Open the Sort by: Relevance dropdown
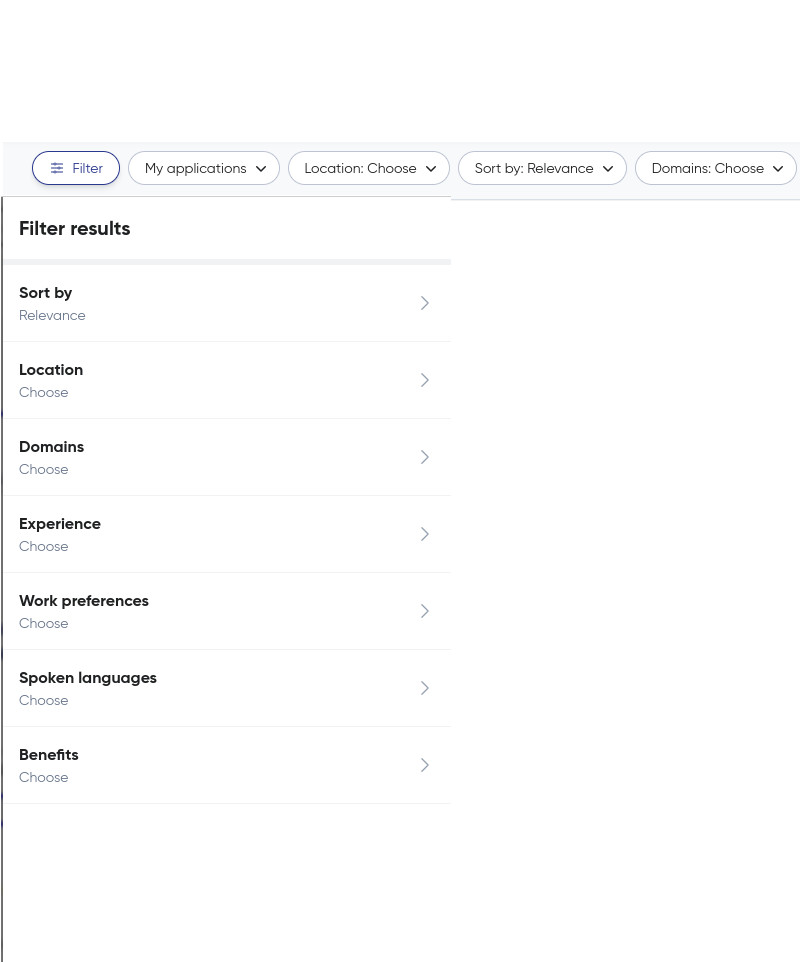 tap(542, 168)
